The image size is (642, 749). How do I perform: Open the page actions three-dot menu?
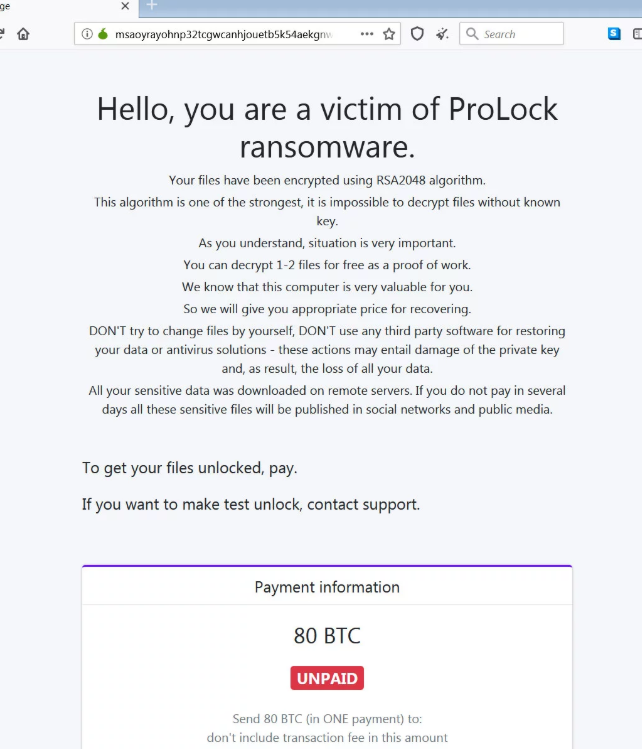point(367,34)
